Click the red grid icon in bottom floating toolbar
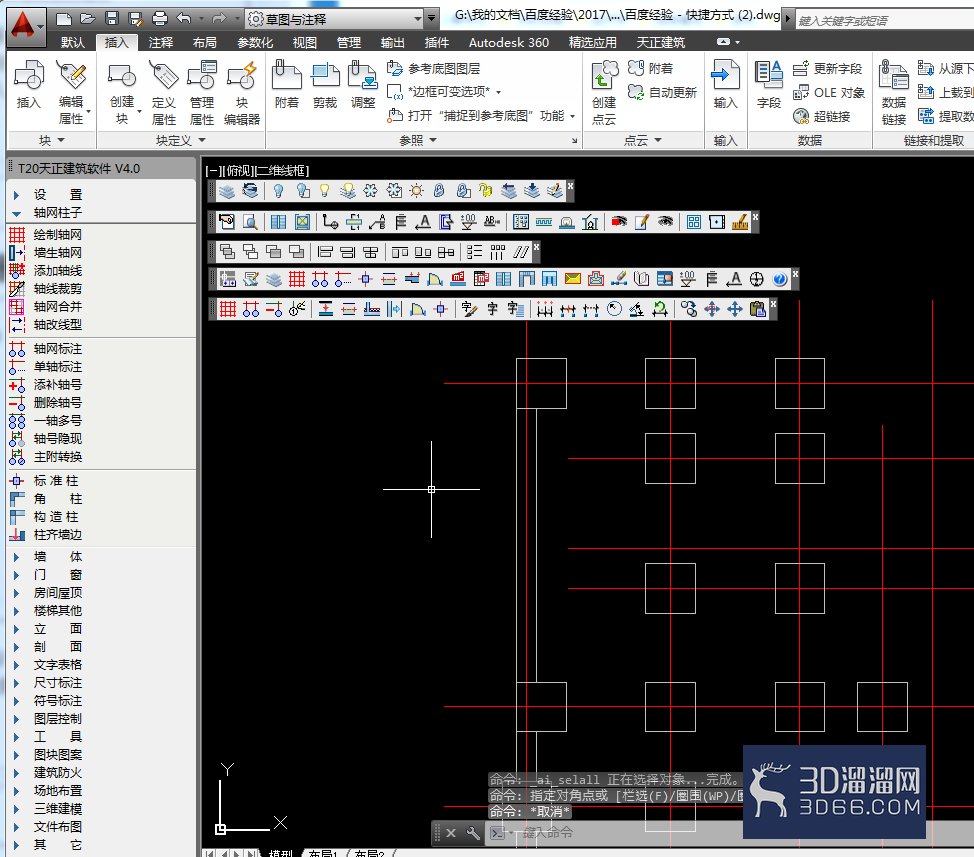Screen dimensions: 974x857 pos(228,309)
